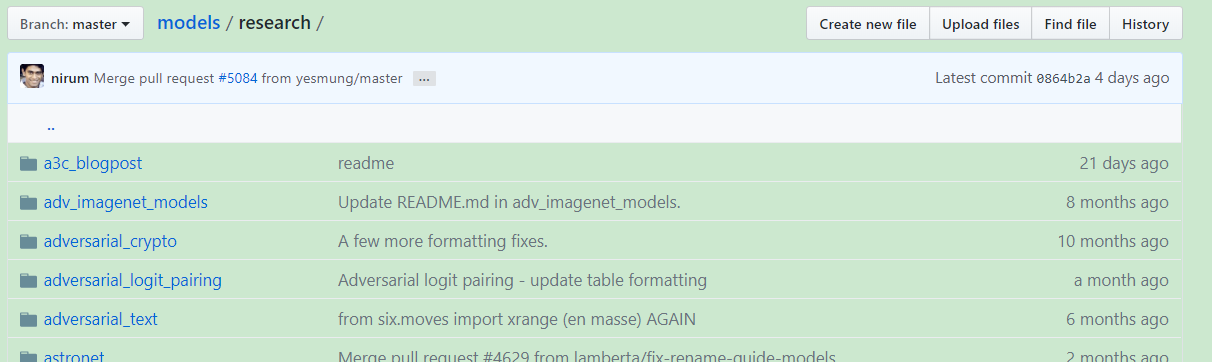
Task: Open the latest commit hash 0864b2a
Action: click(x=1063, y=78)
